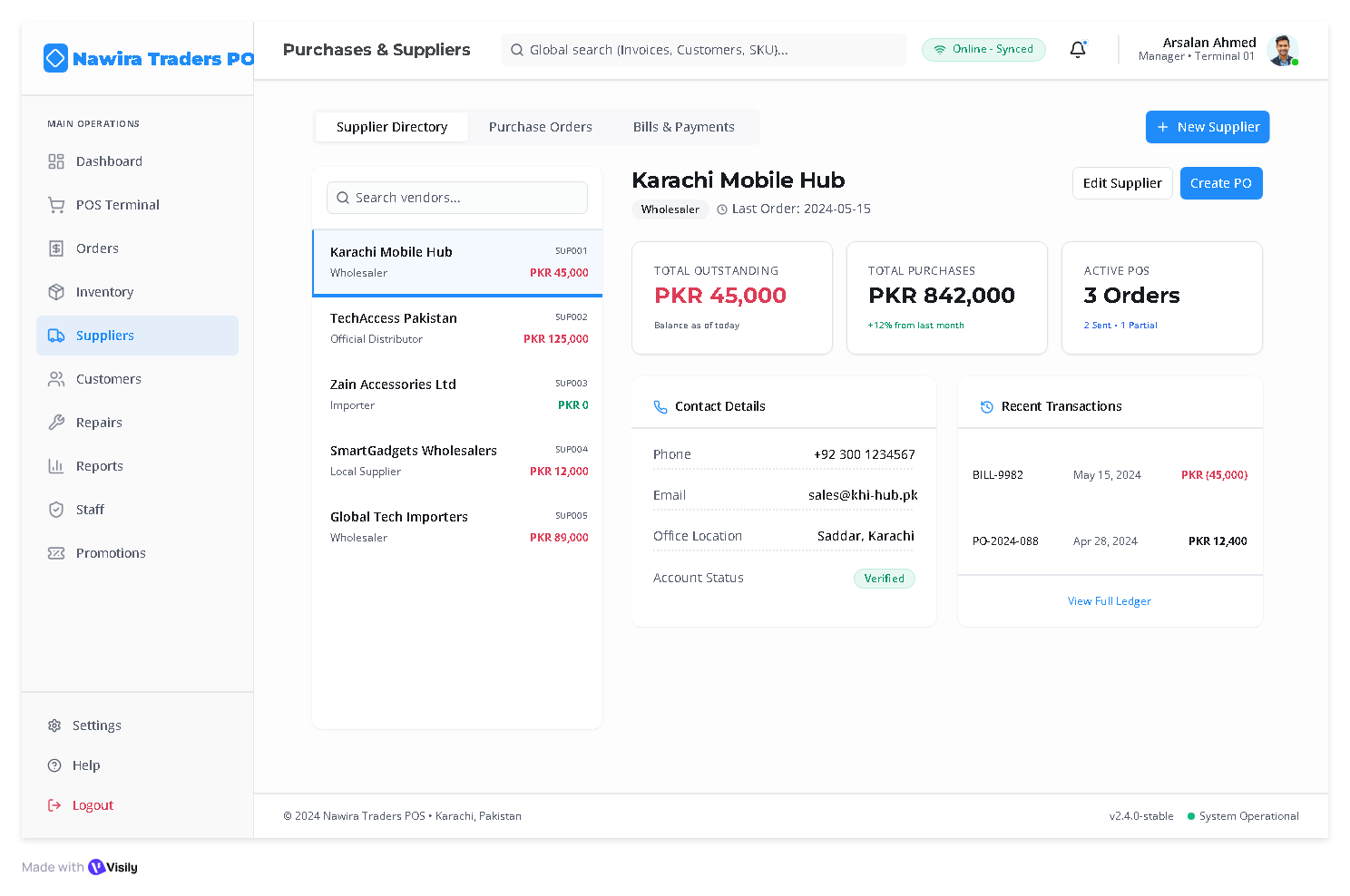Viewport: 1350px width, 896px height.
Task: Focus the Search vendors input field
Action: point(457,198)
